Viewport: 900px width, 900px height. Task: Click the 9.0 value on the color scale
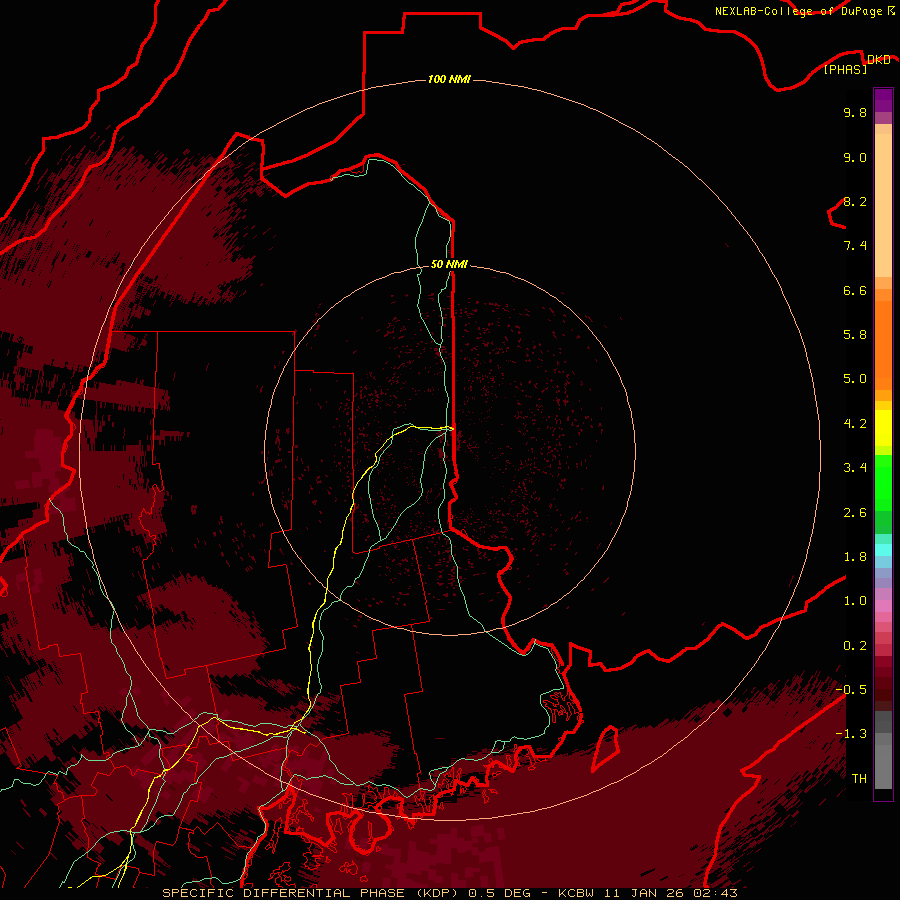pos(855,157)
